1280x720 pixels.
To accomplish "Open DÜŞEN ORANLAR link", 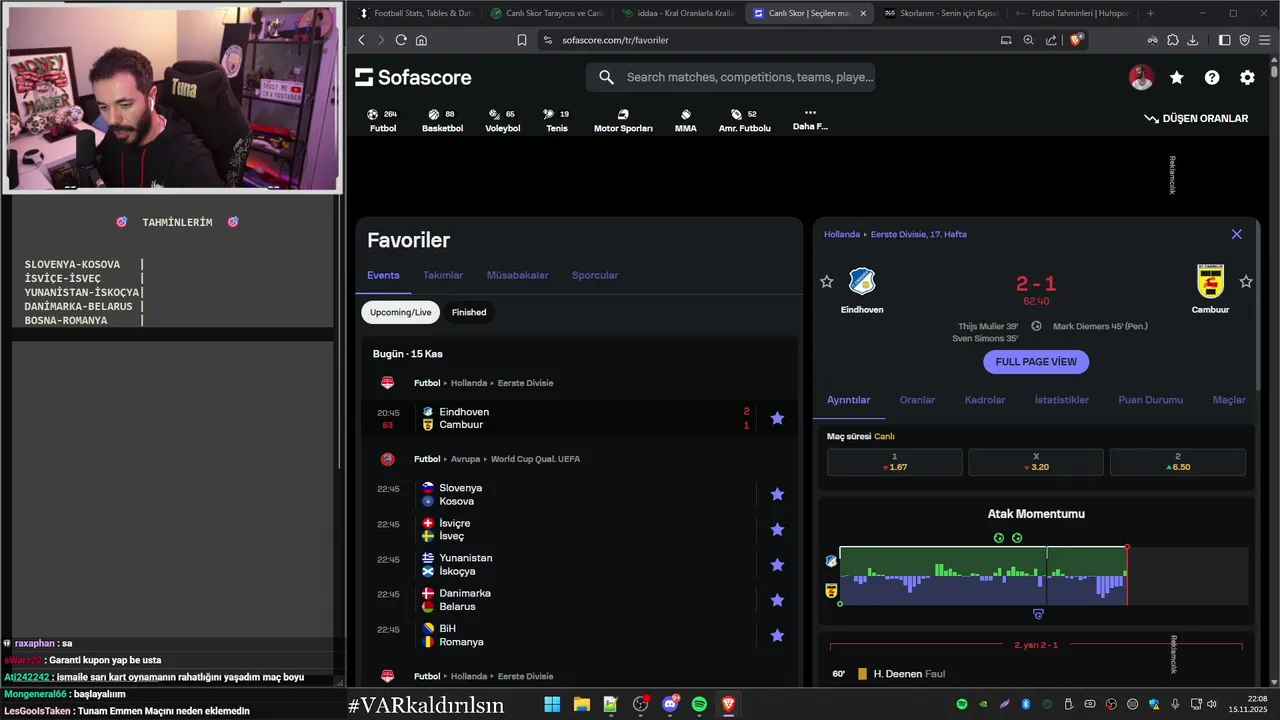I will point(1196,118).
